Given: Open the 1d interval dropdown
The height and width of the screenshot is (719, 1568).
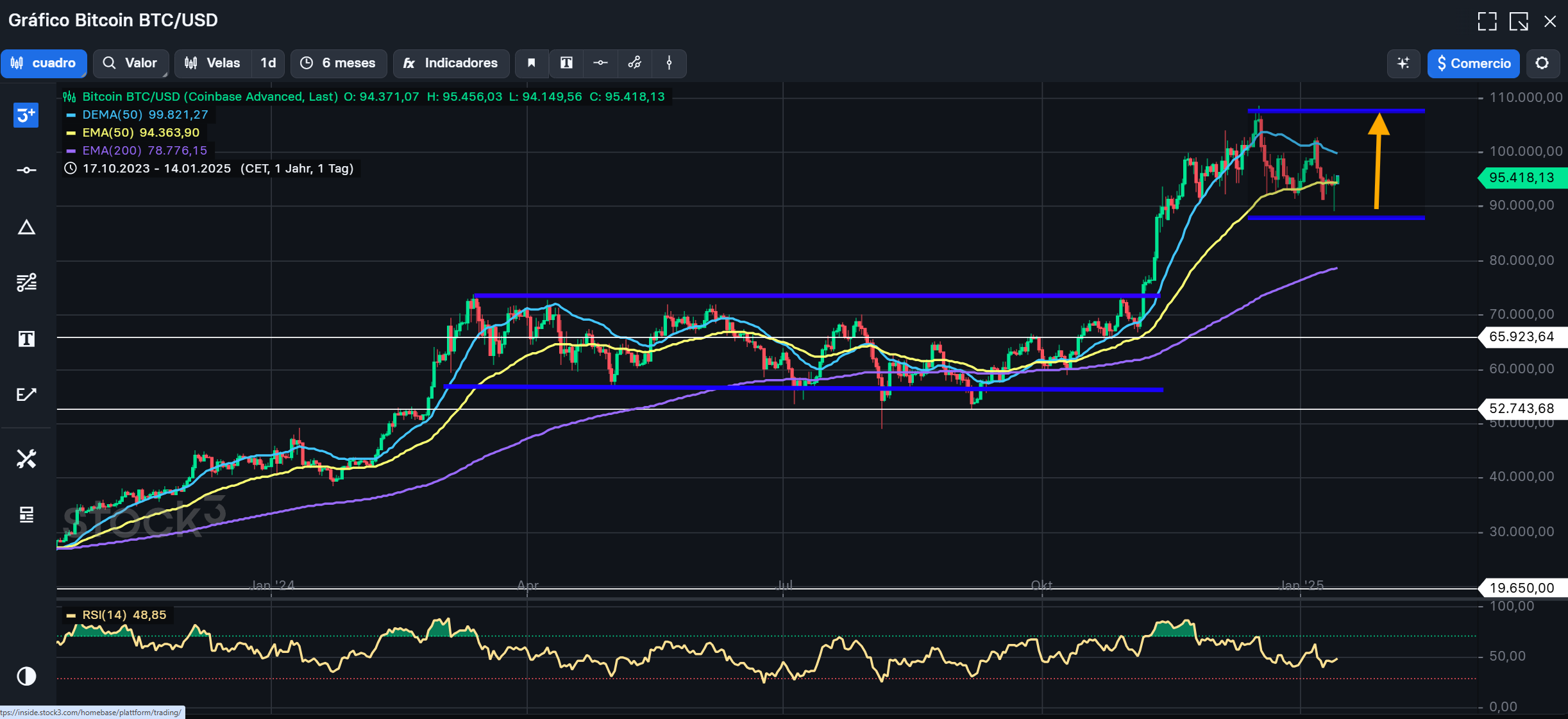Looking at the screenshot, I should pyautogui.click(x=268, y=63).
